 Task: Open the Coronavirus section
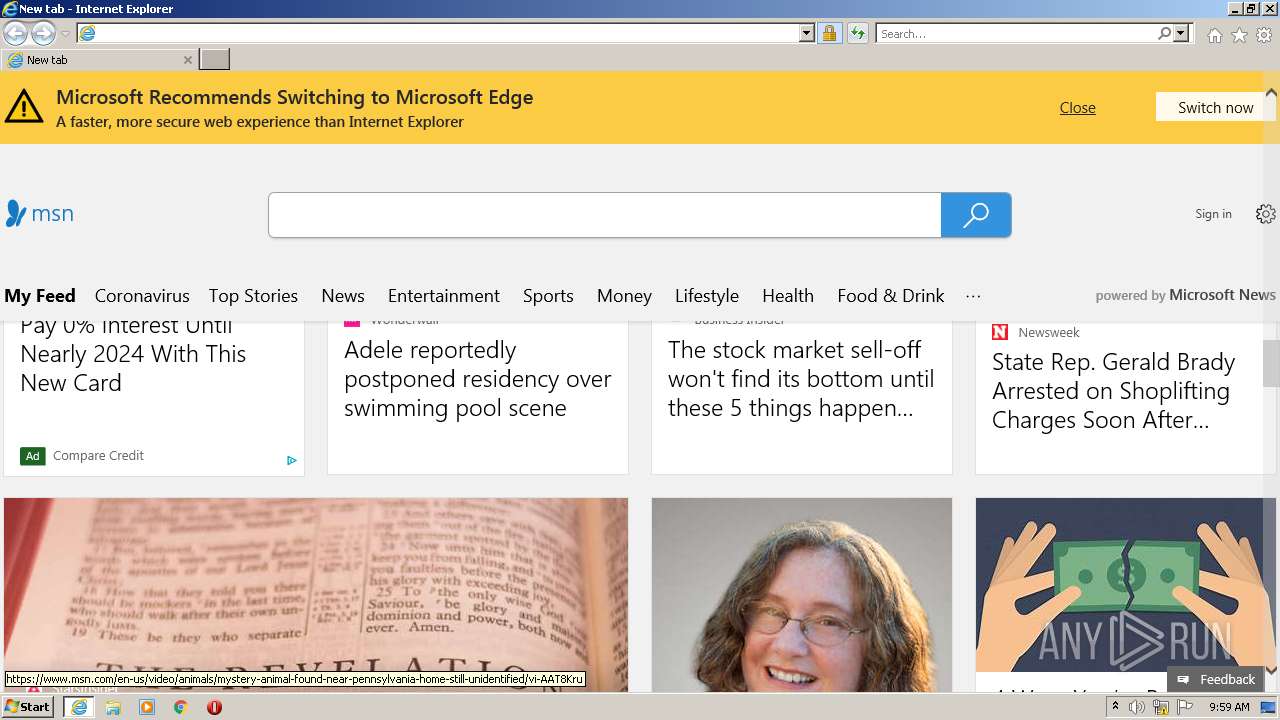(142, 296)
